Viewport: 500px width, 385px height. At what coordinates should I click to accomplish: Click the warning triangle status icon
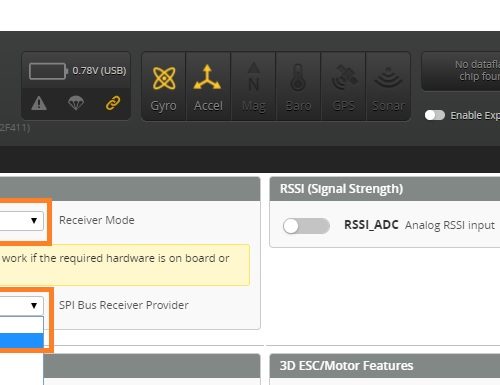pyautogui.click(x=39, y=103)
